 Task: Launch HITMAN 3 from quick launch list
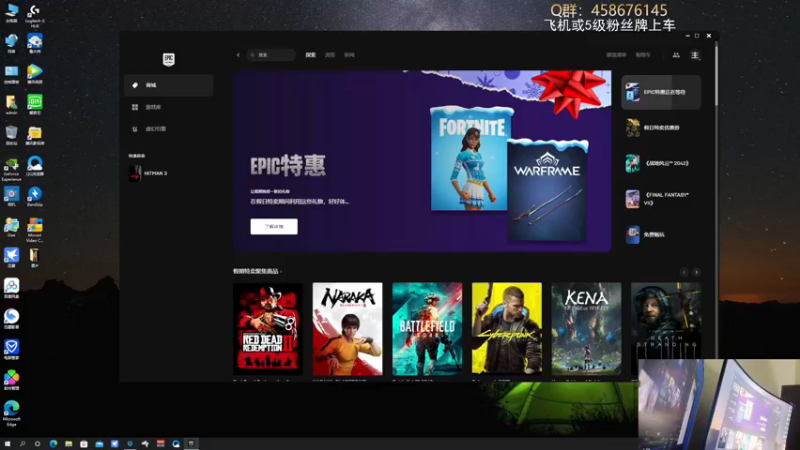149,173
